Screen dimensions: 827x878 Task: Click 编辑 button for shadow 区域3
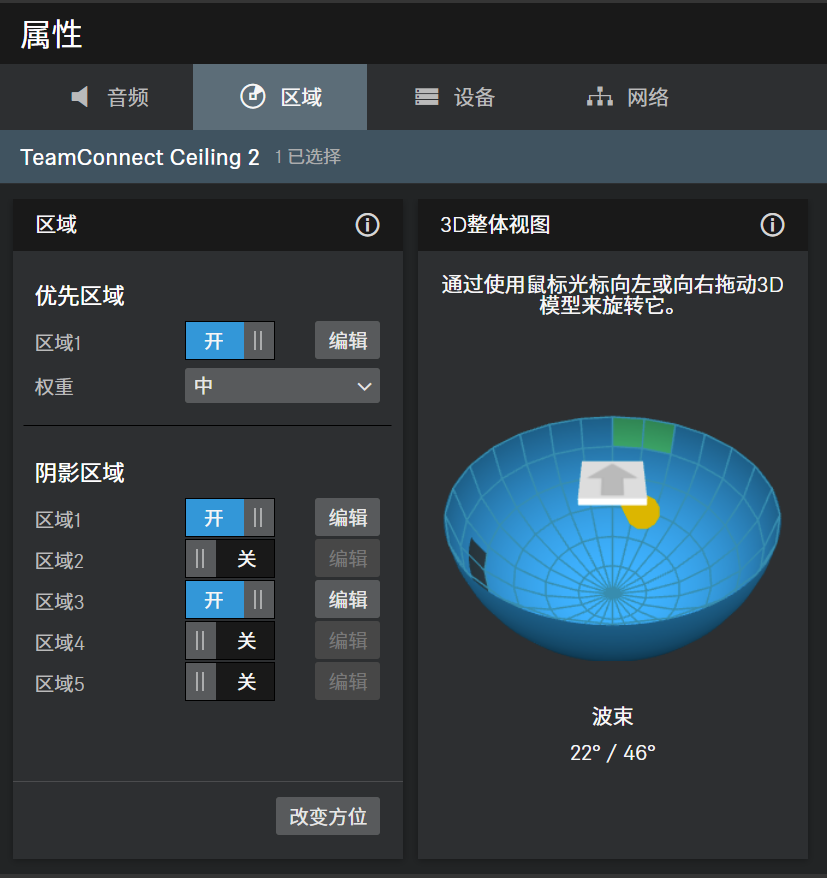347,600
